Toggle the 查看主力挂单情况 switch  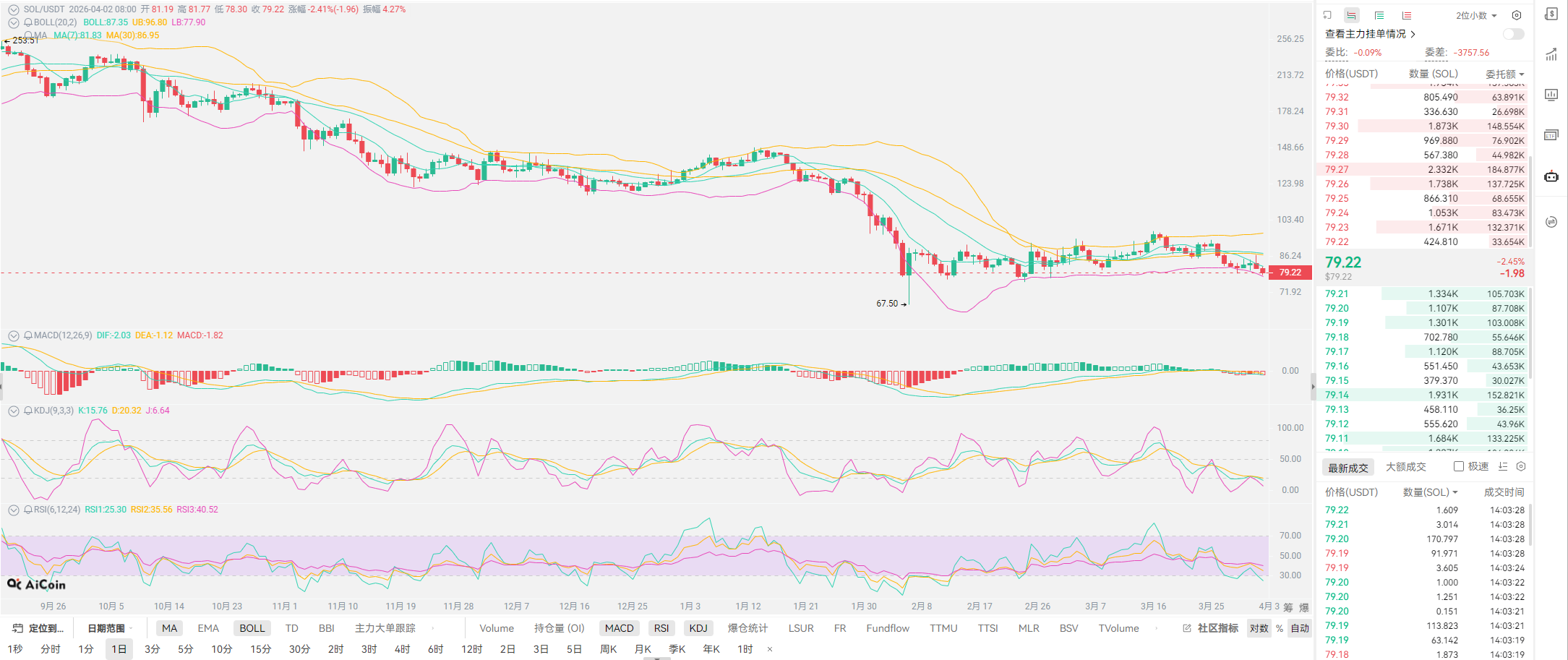click(x=1512, y=34)
